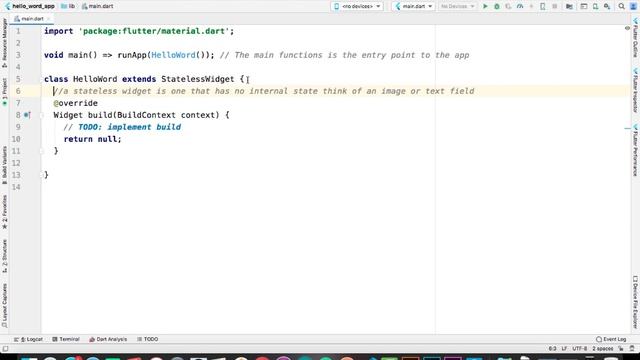
Task: Toggle the Resource Manager side panel
Action: (4, 44)
